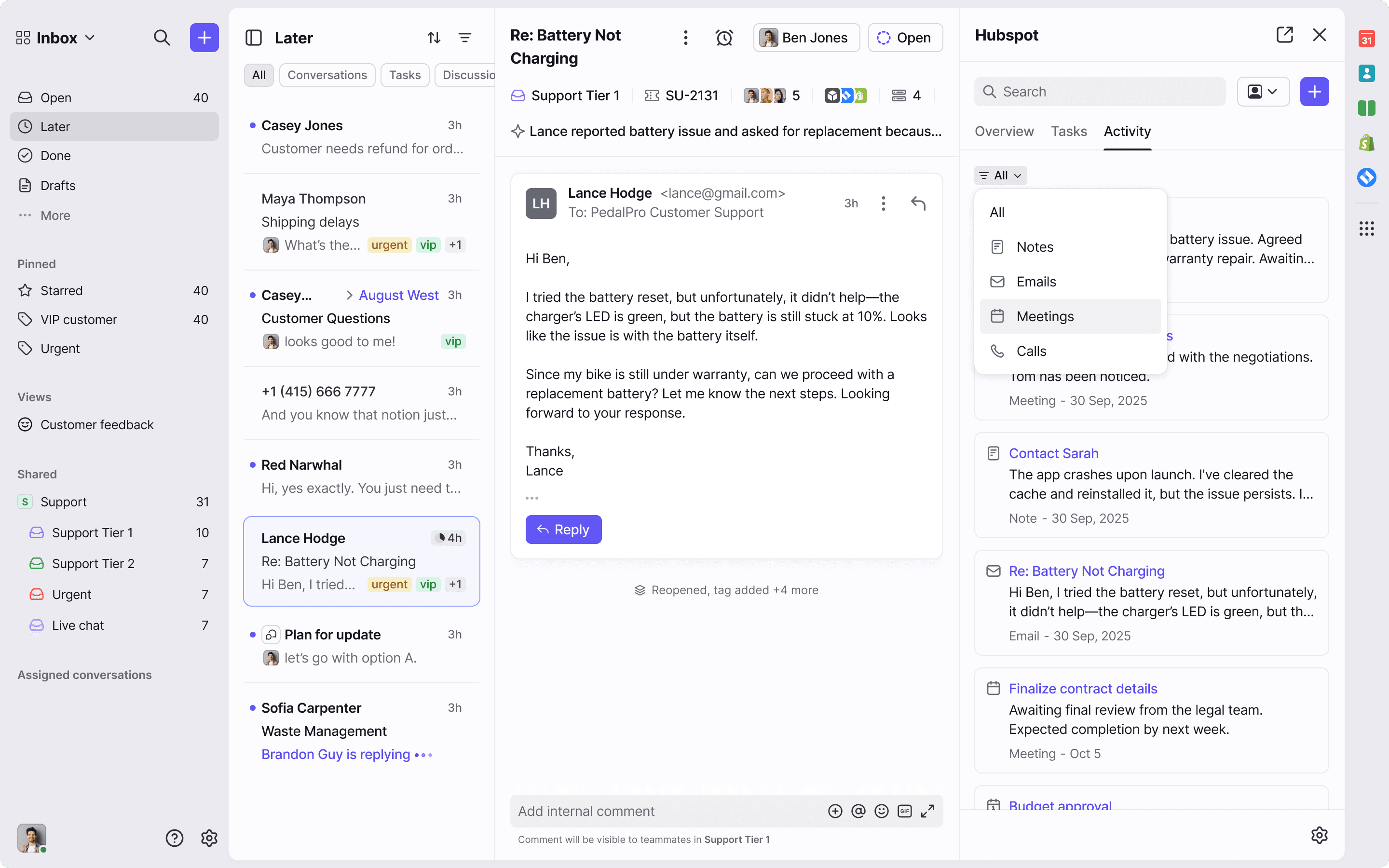Switch to the Tasks tab in Hubspot panel

point(1068,132)
